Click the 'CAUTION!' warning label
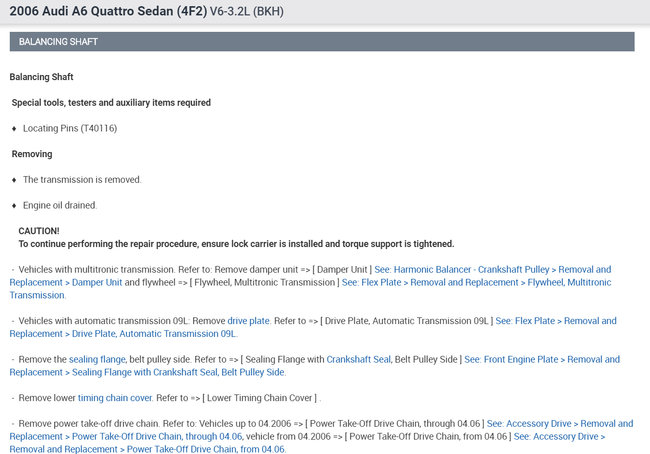The width and height of the screenshot is (650, 454). tap(39, 231)
